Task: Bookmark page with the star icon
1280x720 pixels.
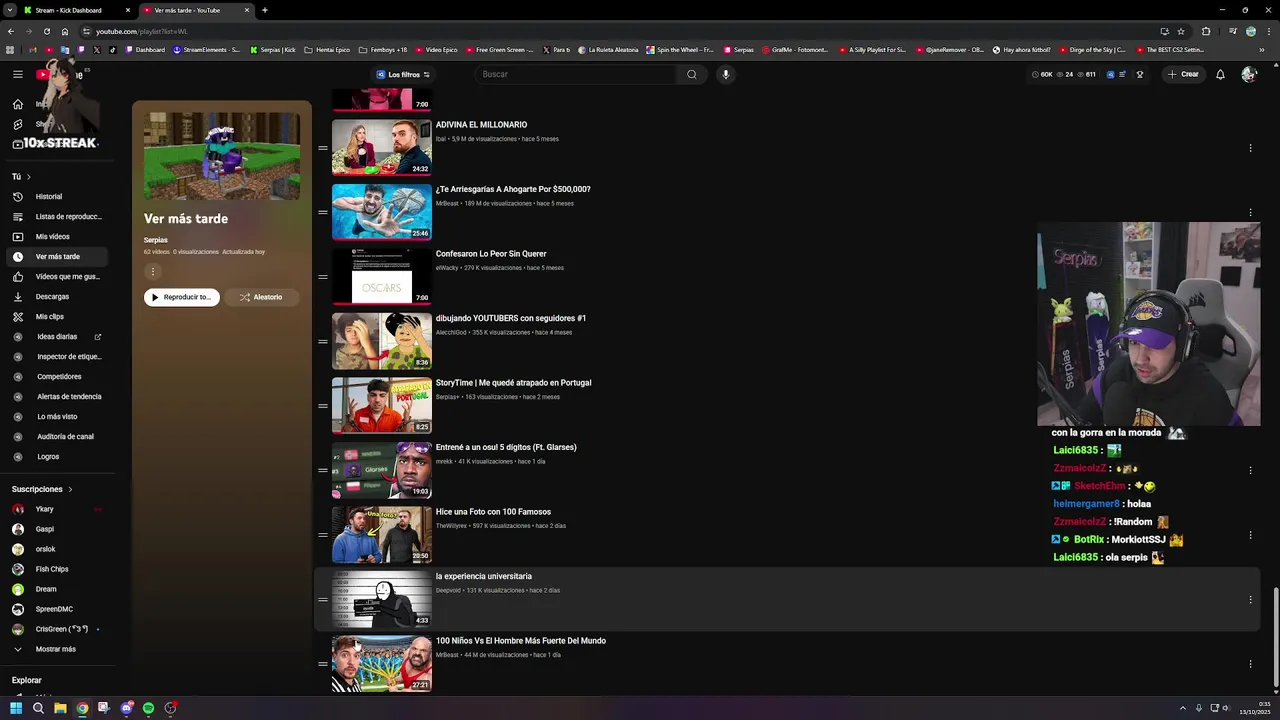Action: coord(1181,31)
